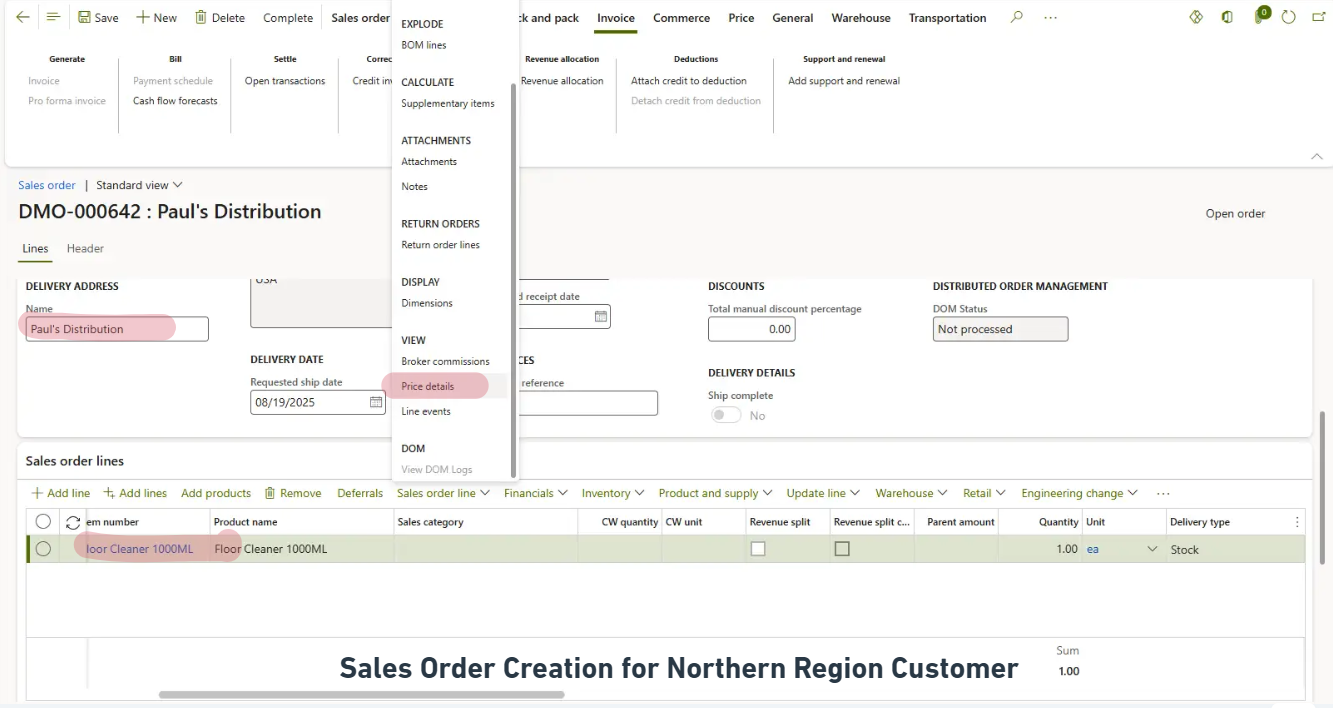The image size is (1333, 708).
Task: Expand the Financials dropdown
Action: [535, 493]
